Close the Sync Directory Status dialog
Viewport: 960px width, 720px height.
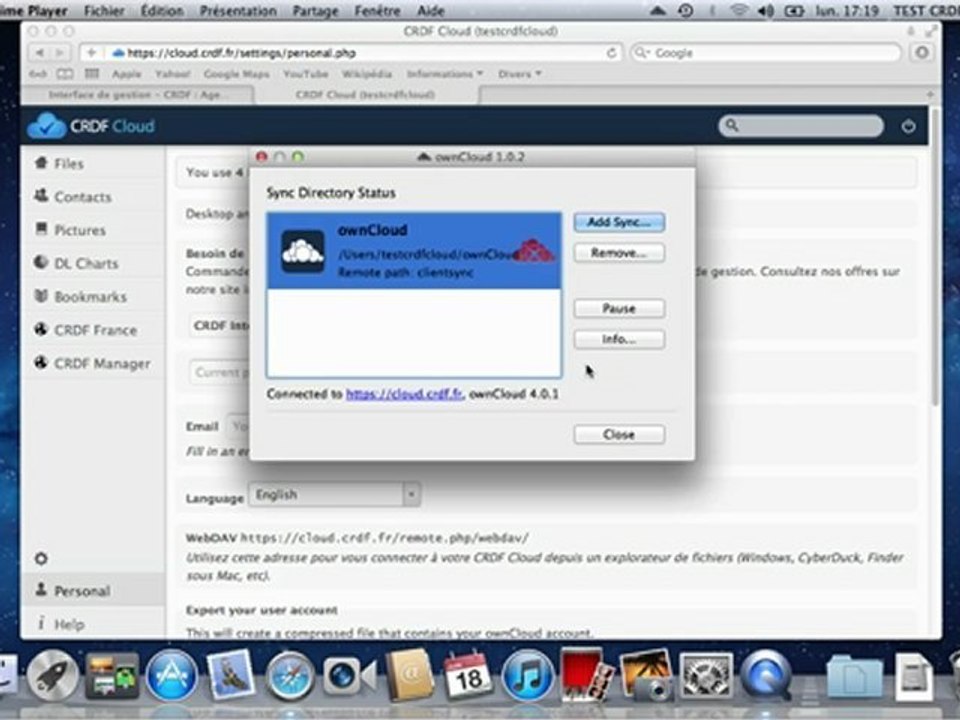[619, 435]
